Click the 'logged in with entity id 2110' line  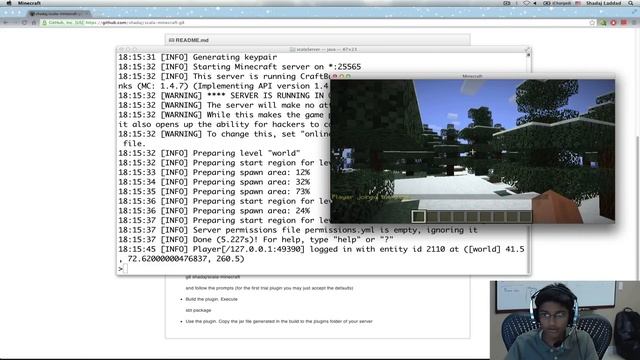(321, 254)
